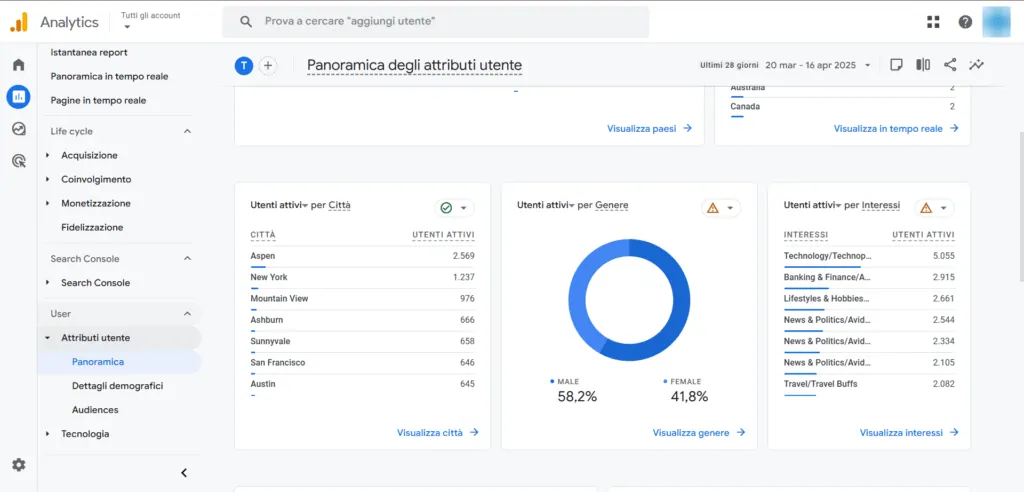
Task: Open dropdown arrow in Interessi card status
Action: [x=943, y=208]
